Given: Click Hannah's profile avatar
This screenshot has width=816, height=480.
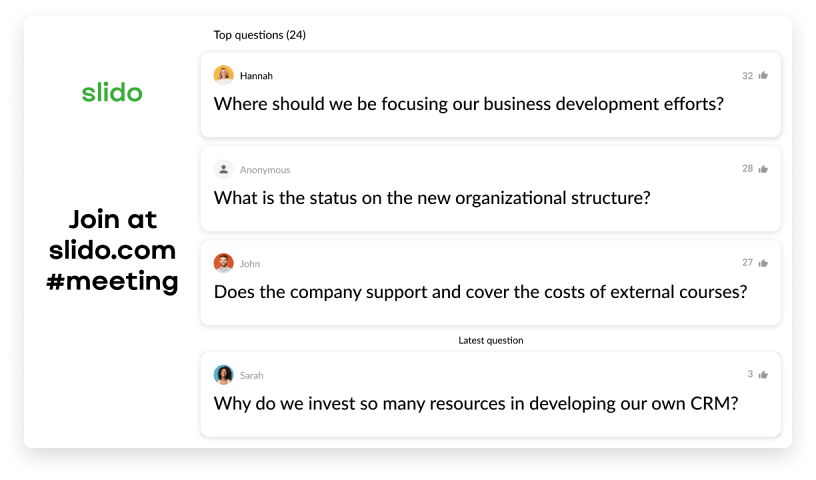Looking at the screenshot, I should [224, 75].
